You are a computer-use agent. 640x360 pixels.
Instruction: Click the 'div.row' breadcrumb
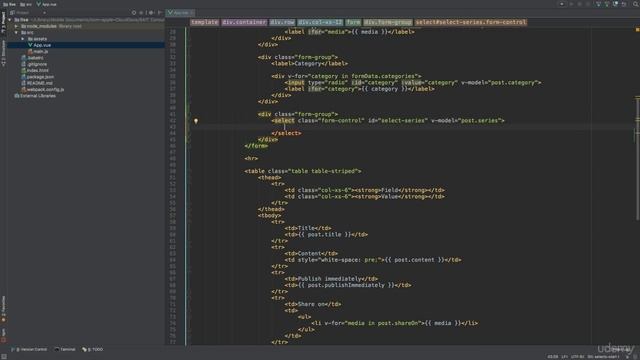coord(282,22)
